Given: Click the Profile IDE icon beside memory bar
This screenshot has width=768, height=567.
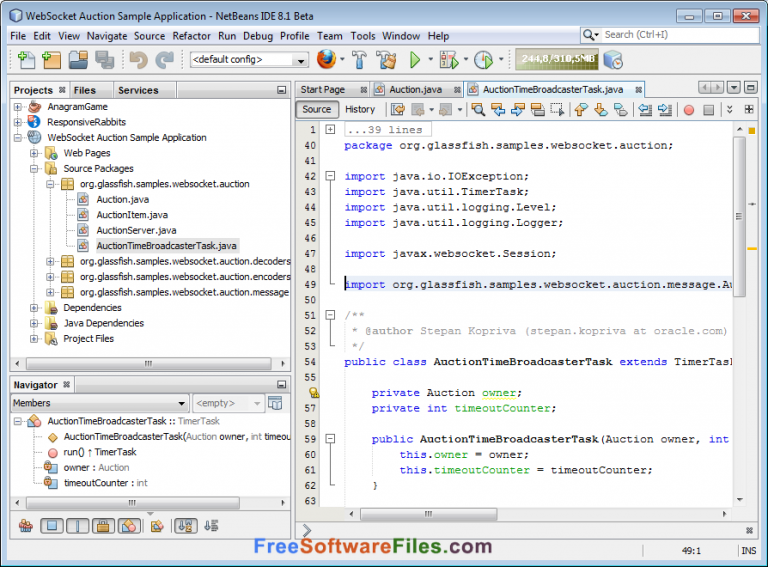Looking at the screenshot, I should pos(613,60).
